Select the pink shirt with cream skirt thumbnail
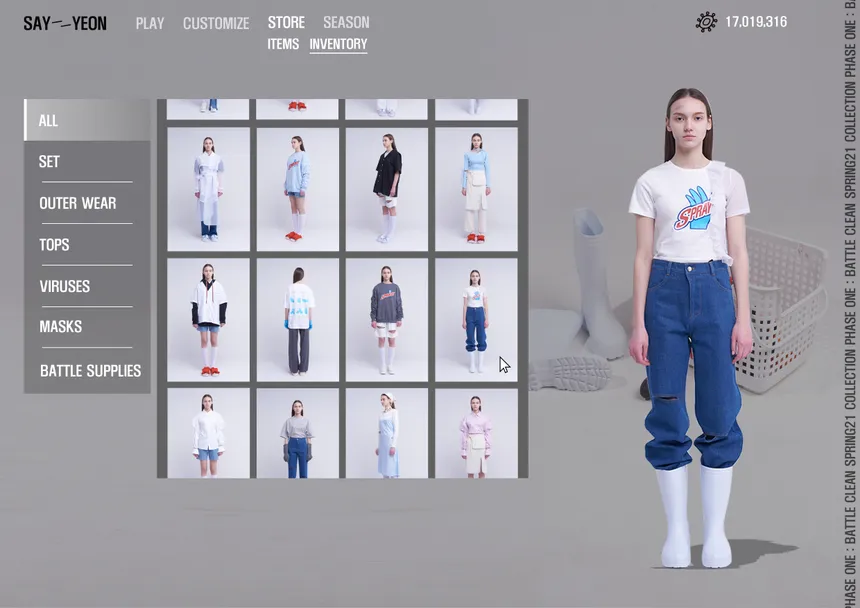This screenshot has height=608, width=860. [476, 433]
